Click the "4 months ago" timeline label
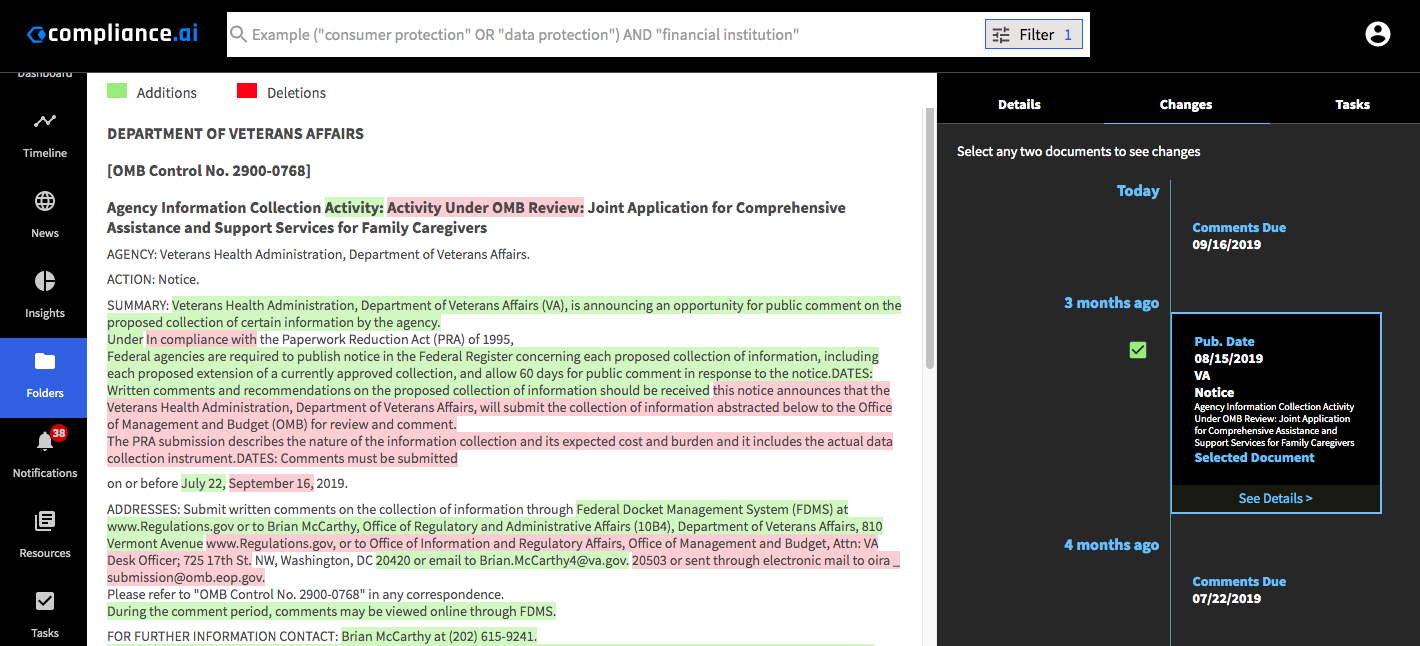Image resolution: width=1420 pixels, height=646 pixels. click(1111, 545)
